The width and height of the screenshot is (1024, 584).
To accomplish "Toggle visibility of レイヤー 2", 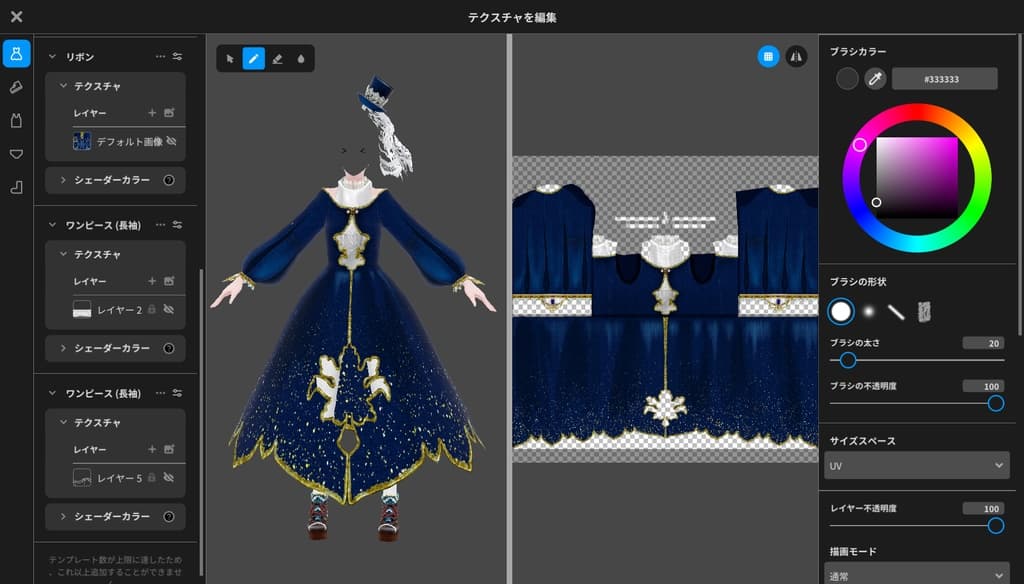I will [168, 310].
